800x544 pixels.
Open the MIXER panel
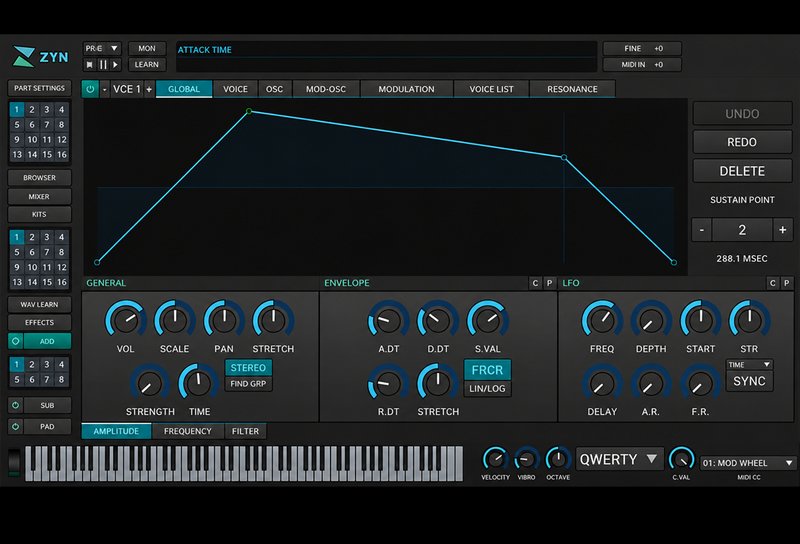(39, 196)
